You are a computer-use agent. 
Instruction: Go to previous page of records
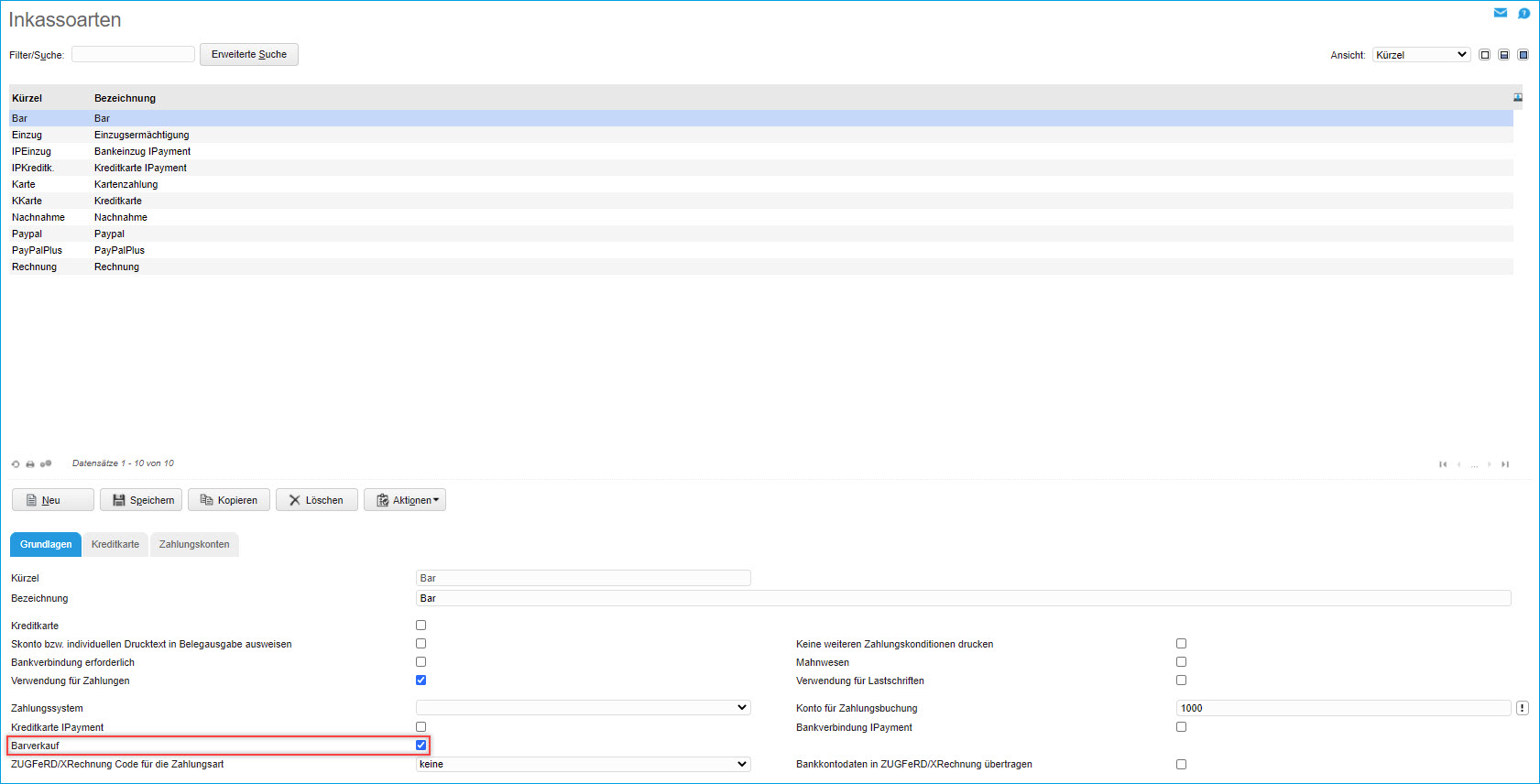pyautogui.click(x=1459, y=464)
